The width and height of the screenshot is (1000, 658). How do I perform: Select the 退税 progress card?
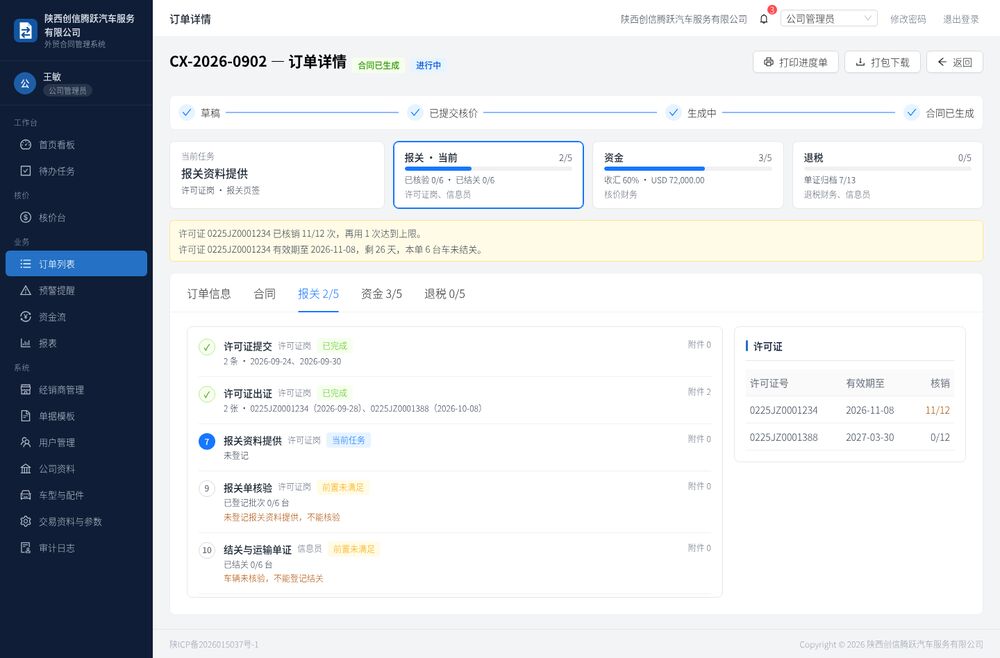click(887, 175)
